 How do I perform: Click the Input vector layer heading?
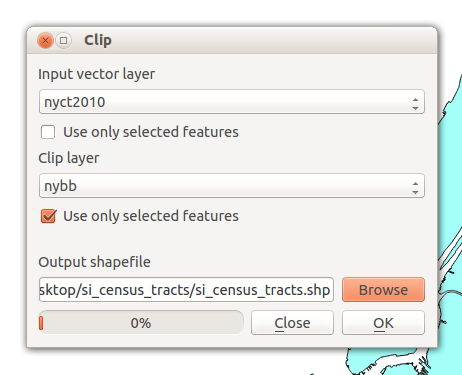tap(96, 74)
